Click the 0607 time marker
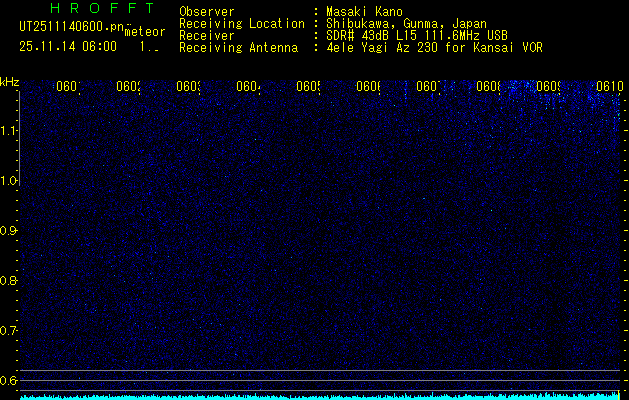Image resolution: width=629 pixels, height=400 pixels. 428,87
